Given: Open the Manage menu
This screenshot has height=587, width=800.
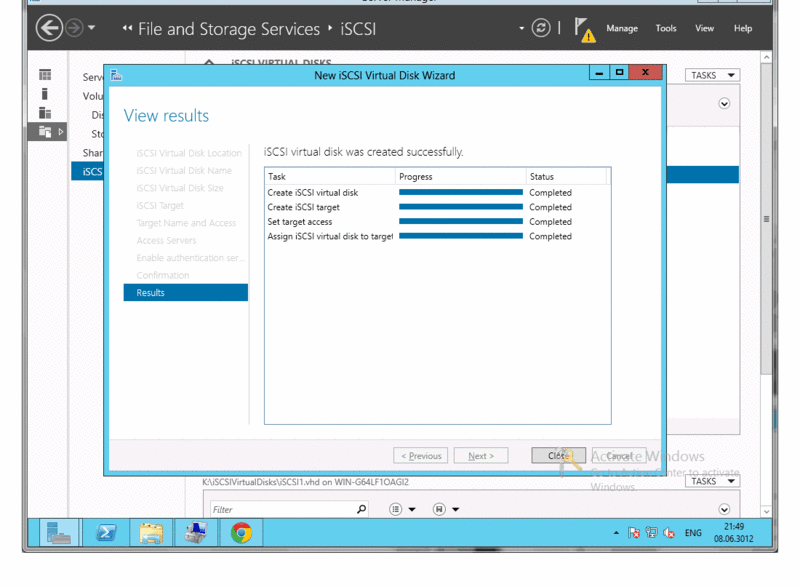Looking at the screenshot, I should coord(621,29).
